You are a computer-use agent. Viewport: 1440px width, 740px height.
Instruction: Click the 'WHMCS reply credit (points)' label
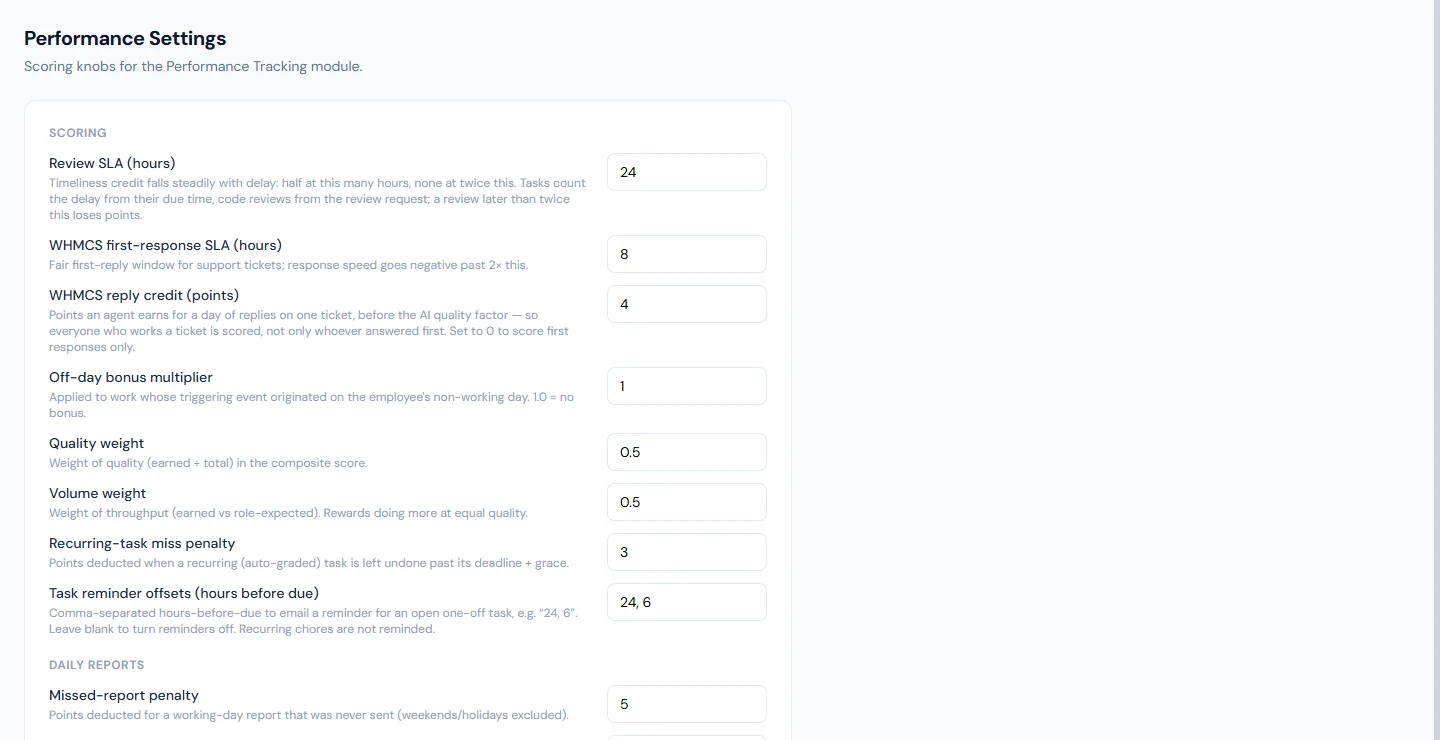(144, 295)
